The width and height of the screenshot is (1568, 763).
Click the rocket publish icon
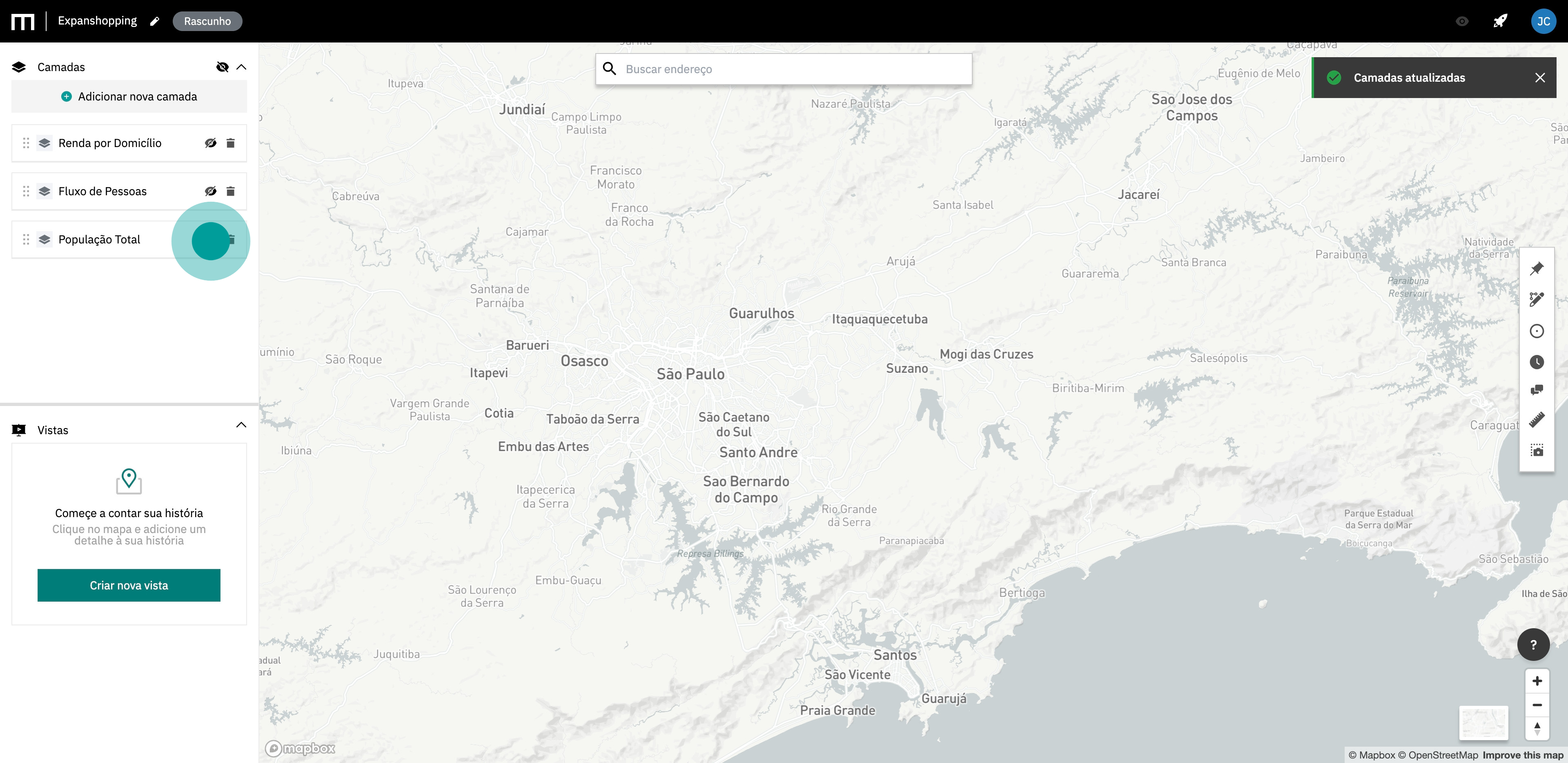coord(1501,21)
